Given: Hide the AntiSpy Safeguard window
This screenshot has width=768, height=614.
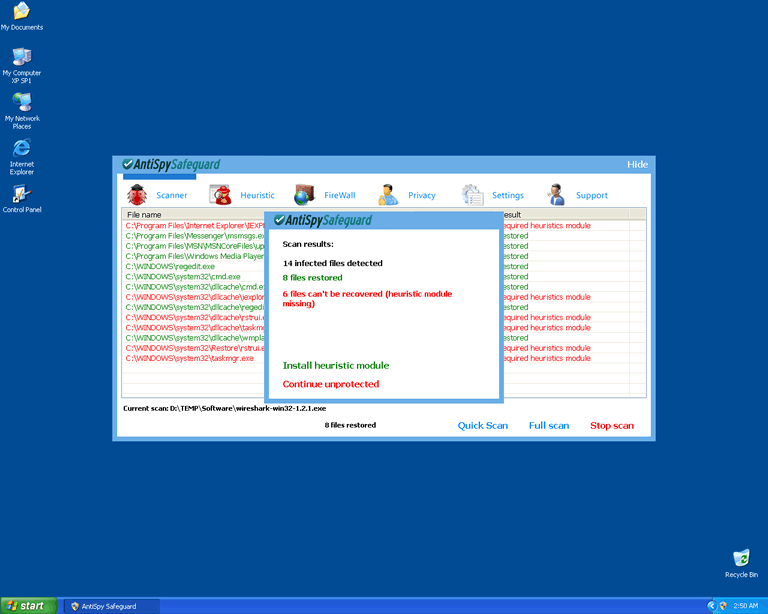Looking at the screenshot, I should [637, 164].
